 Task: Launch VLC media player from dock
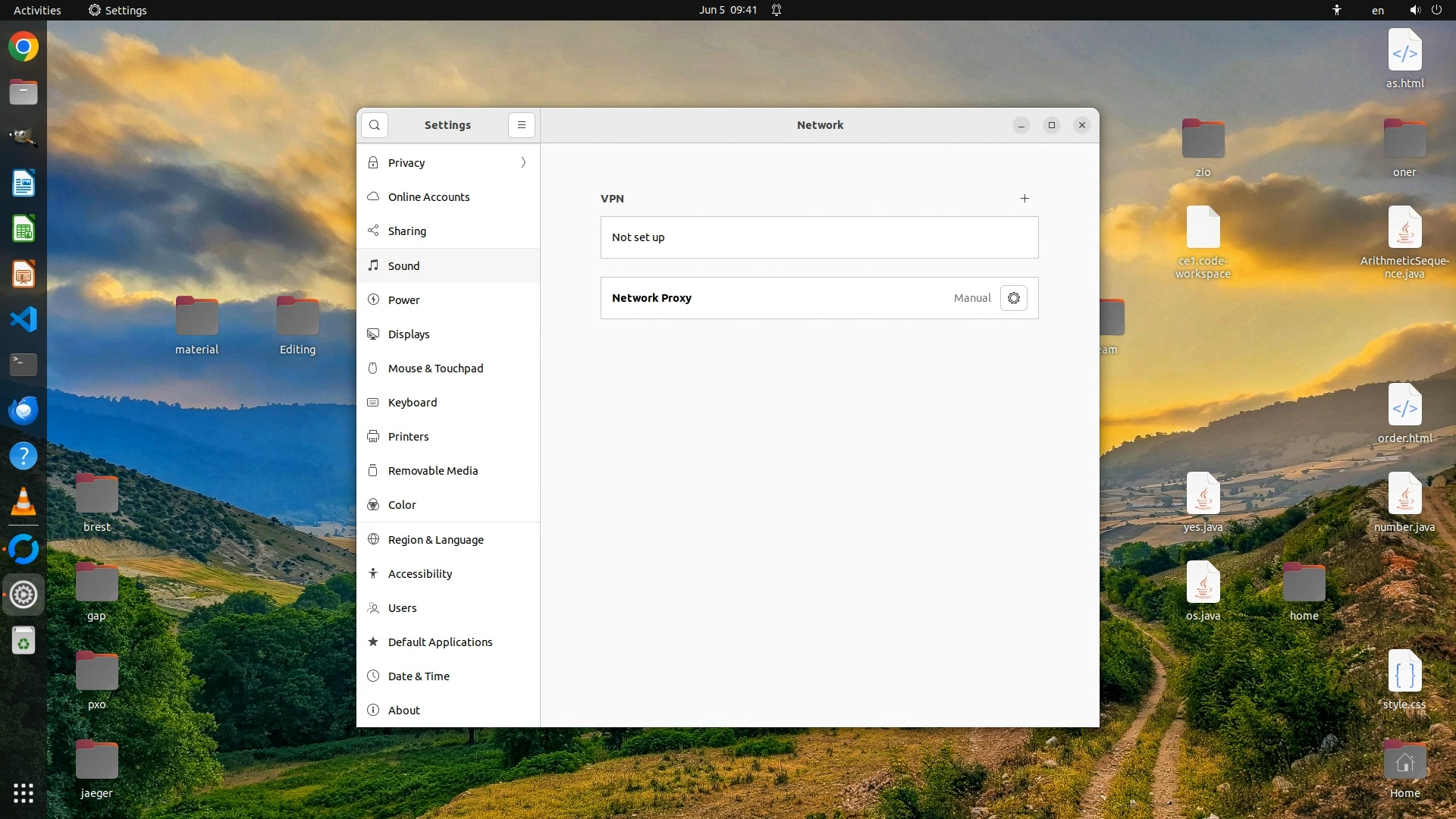coord(24,501)
